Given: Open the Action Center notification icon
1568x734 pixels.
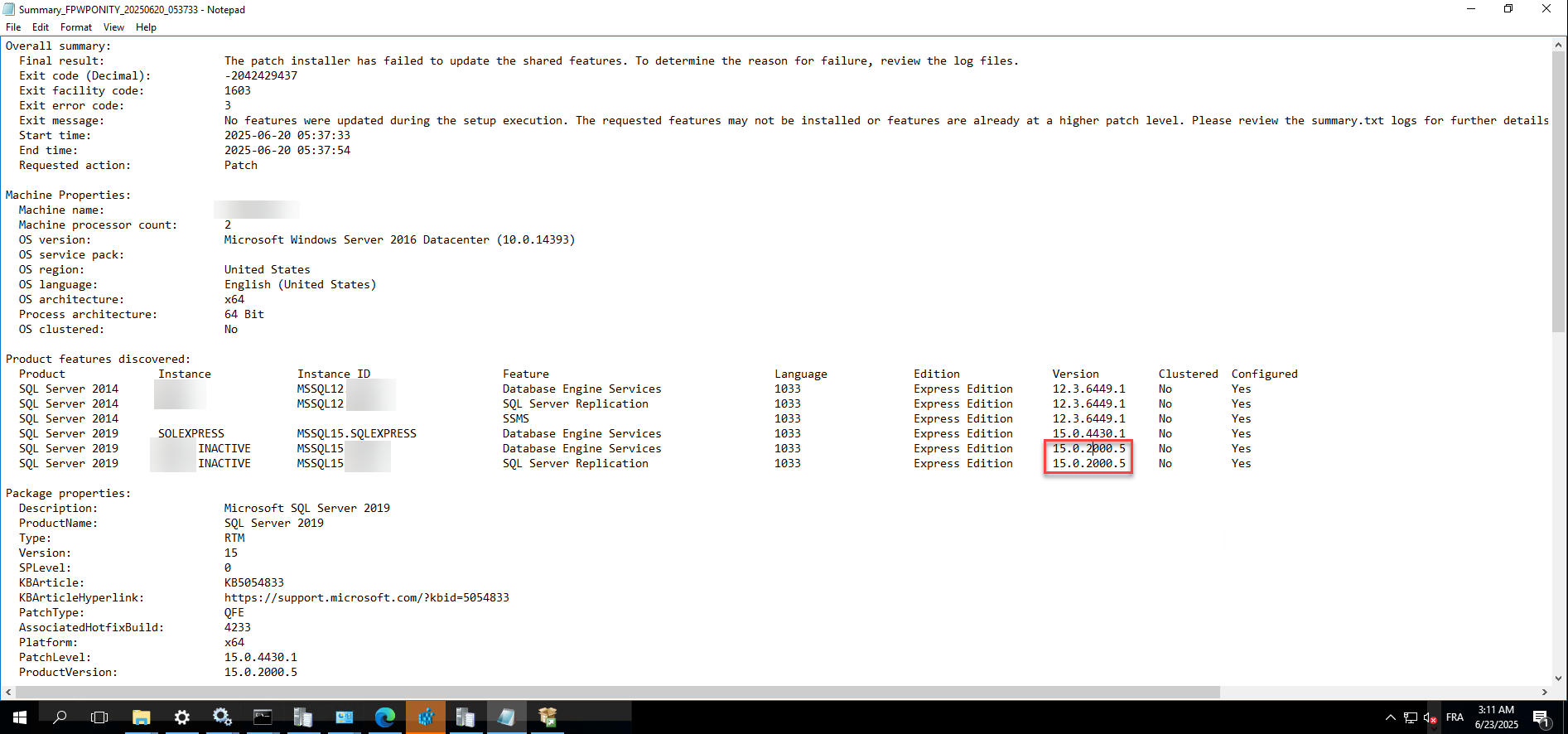Looking at the screenshot, I should pos(1541,717).
